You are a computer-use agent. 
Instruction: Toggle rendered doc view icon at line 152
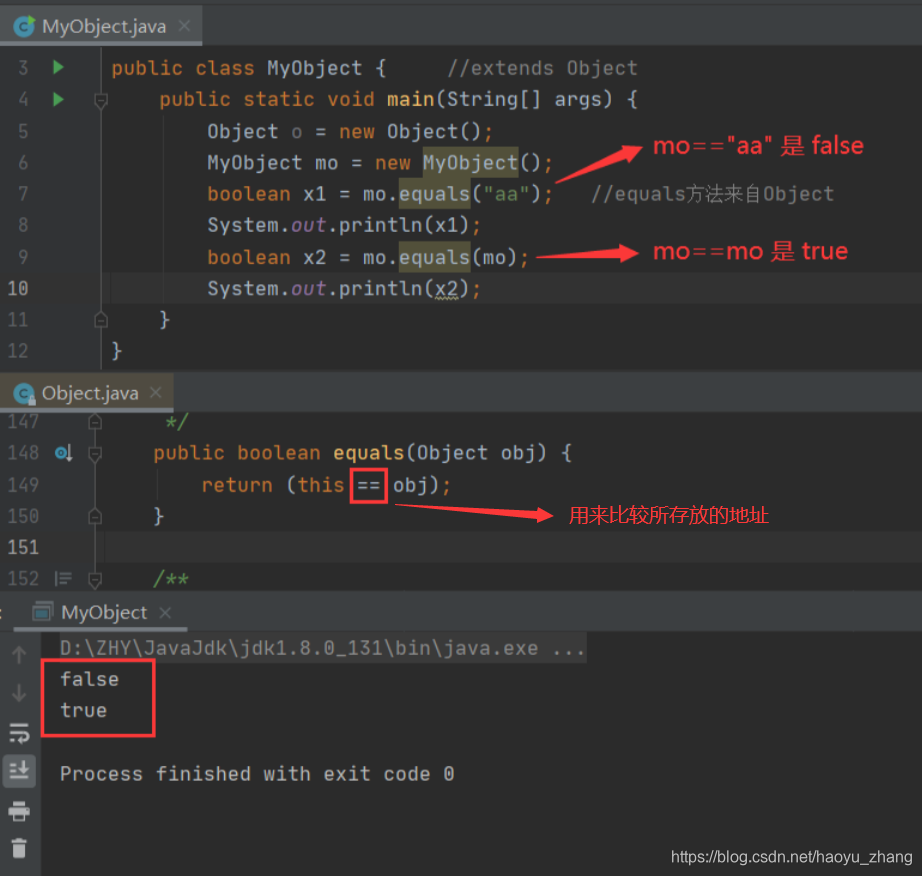pyautogui.click(x=63, y=579)
